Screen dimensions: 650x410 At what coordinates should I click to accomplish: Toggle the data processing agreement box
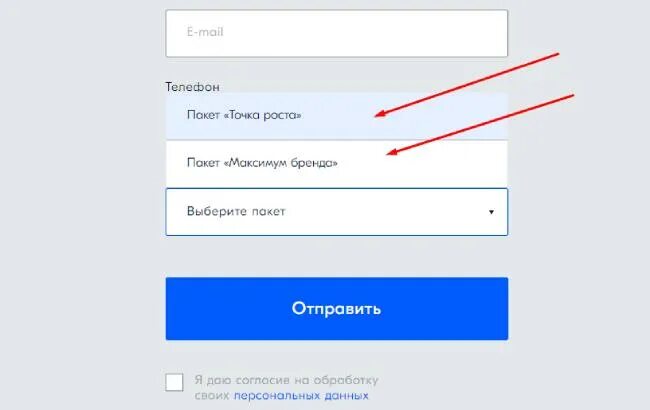(174, 382)
